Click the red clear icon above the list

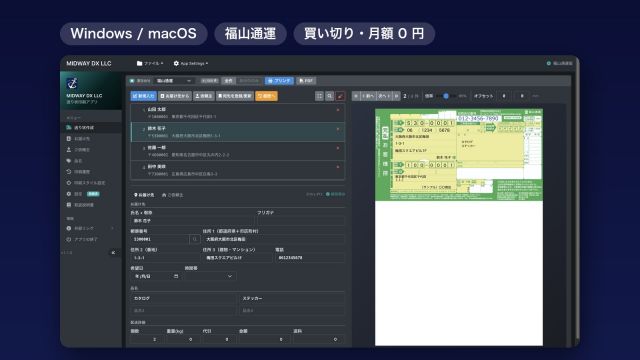coord(340,96)
